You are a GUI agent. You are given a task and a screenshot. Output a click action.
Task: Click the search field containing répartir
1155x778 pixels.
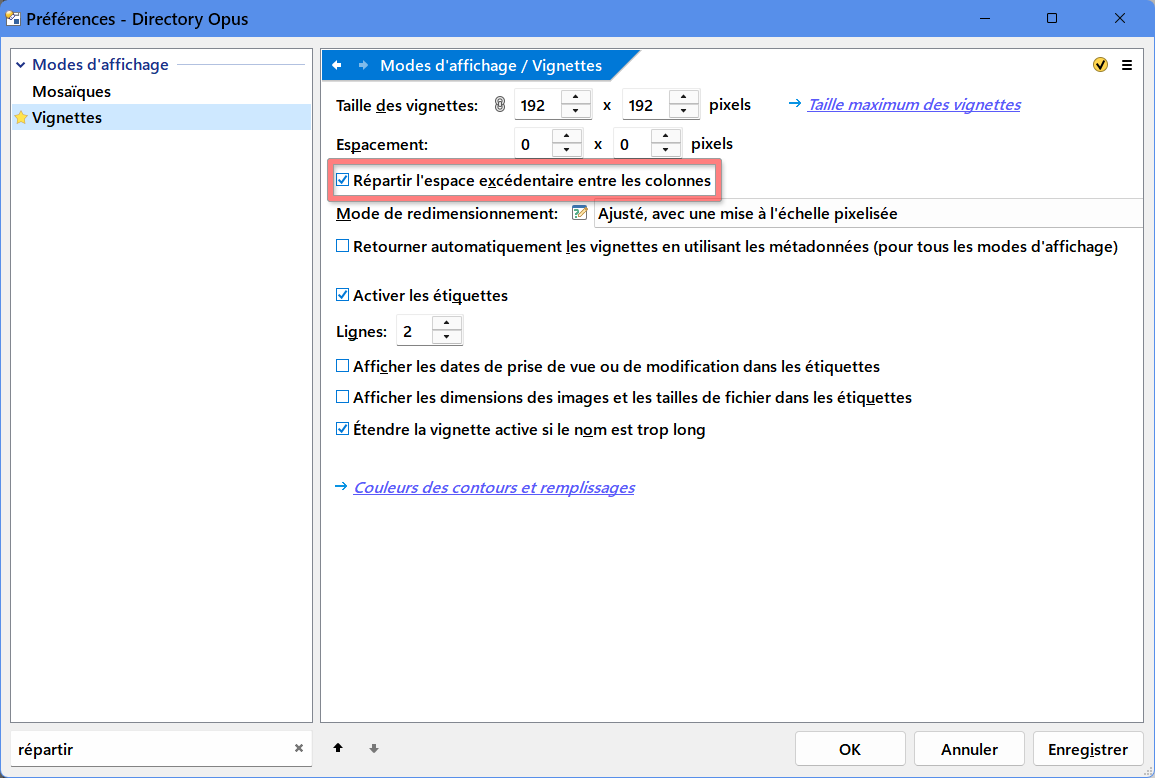pyautogui.click(x=151, y=749)
